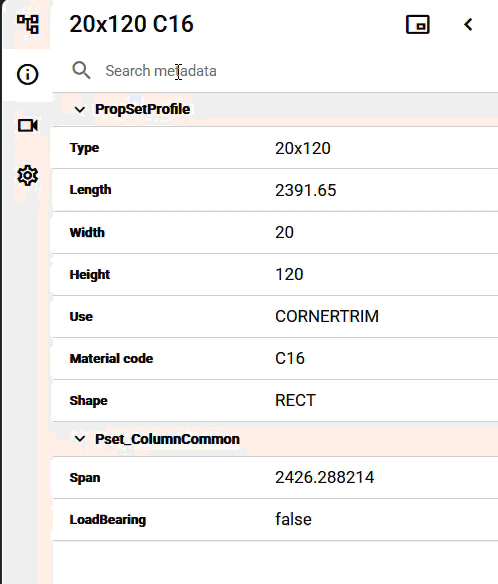Select the Width property label
Viewport: 498px width, 584px height.
(87, 232)
